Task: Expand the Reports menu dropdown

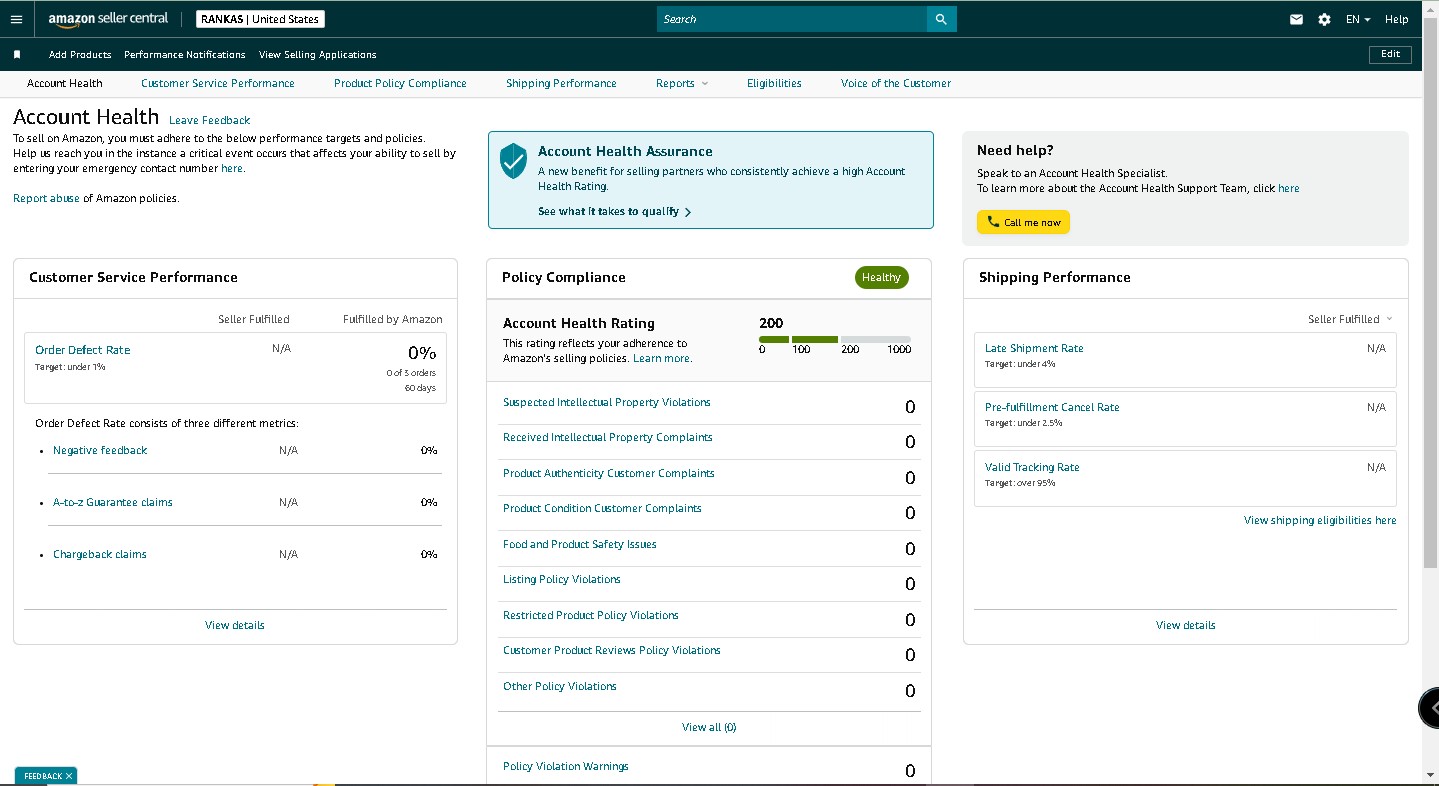Action: tap(682, 83)
